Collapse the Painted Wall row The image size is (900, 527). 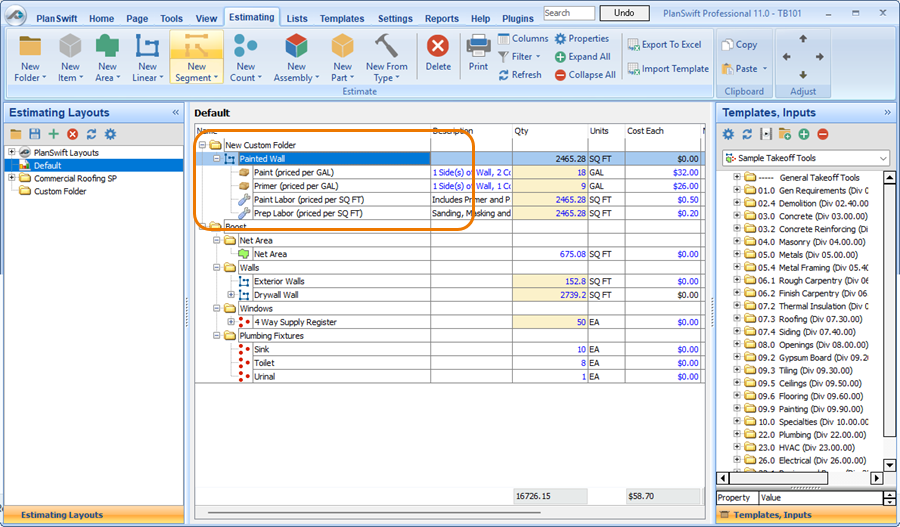tap(216, 158)
